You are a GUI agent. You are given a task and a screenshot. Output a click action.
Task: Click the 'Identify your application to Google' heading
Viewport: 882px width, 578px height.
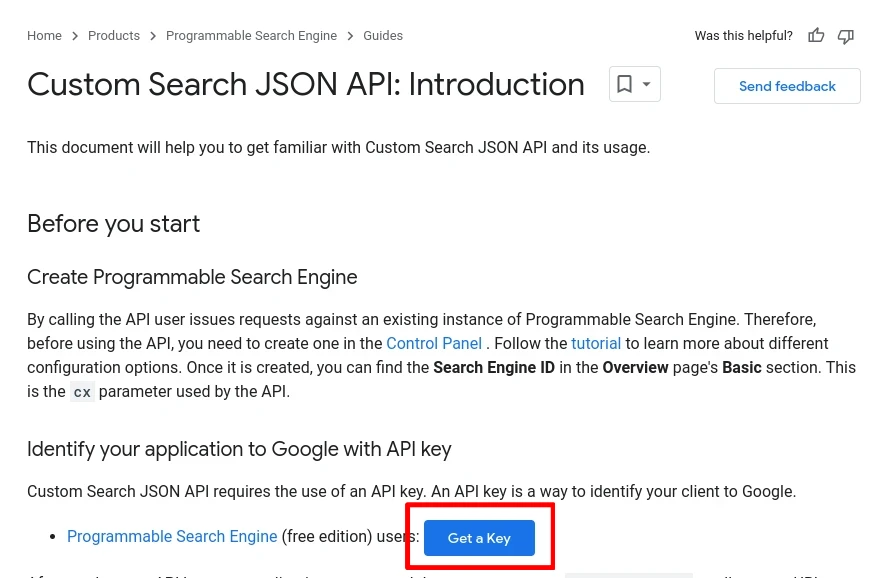point(239,449)
